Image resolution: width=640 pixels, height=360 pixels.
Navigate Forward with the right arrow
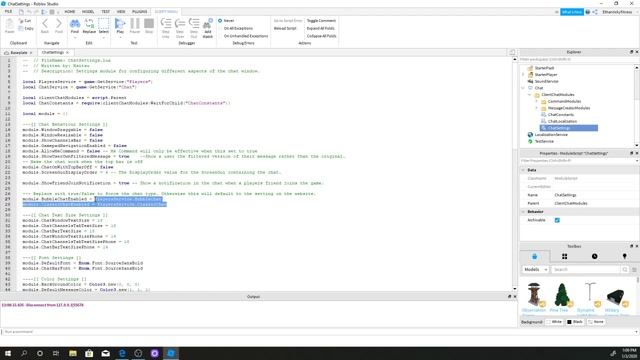click(59, 24)
